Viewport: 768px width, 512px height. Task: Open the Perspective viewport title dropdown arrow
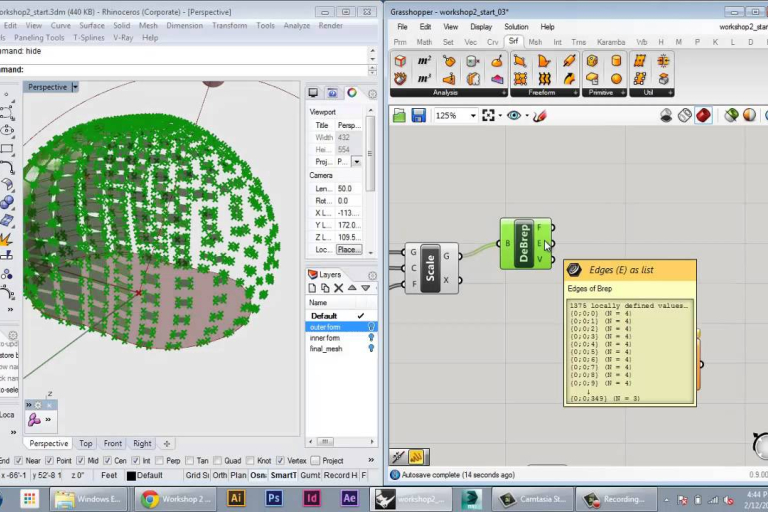[x=75, y=87]
